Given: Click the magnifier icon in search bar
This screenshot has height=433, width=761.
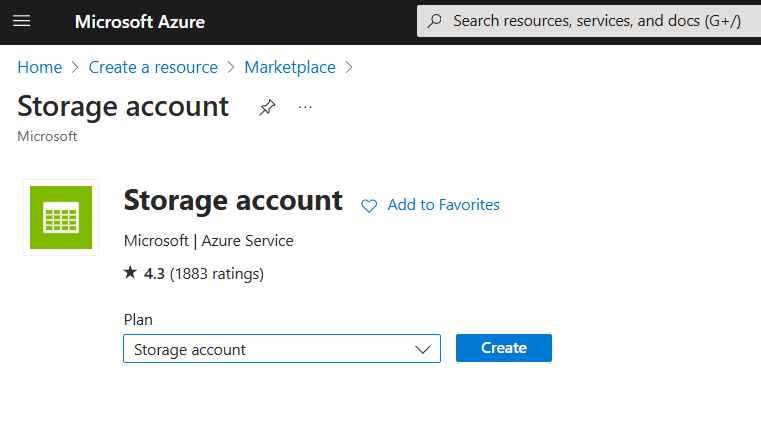Looking at the screenshot, I should click(x=434, y=21).
